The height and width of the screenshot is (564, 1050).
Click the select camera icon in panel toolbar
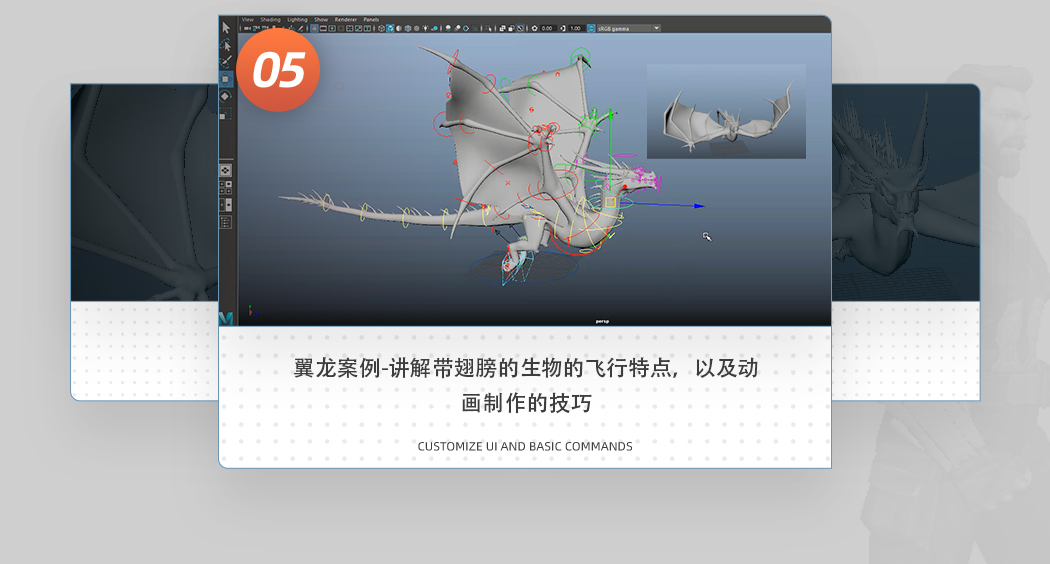click(x=247, y=28)
